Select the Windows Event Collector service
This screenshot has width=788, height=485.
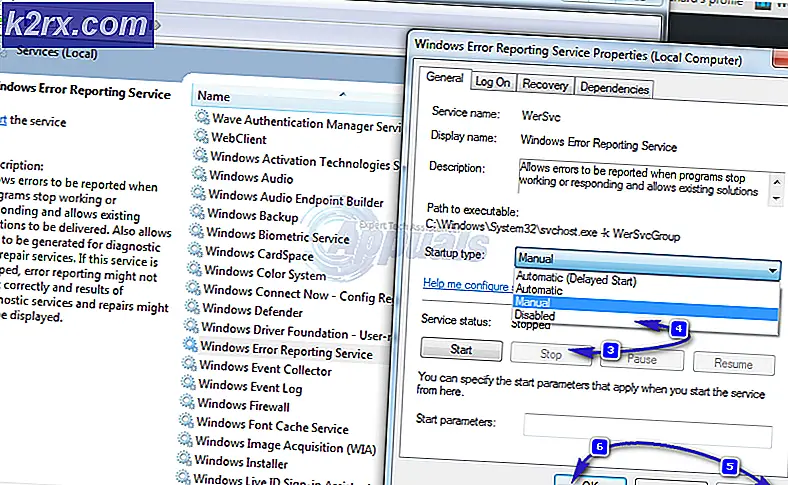click(265, 368)
